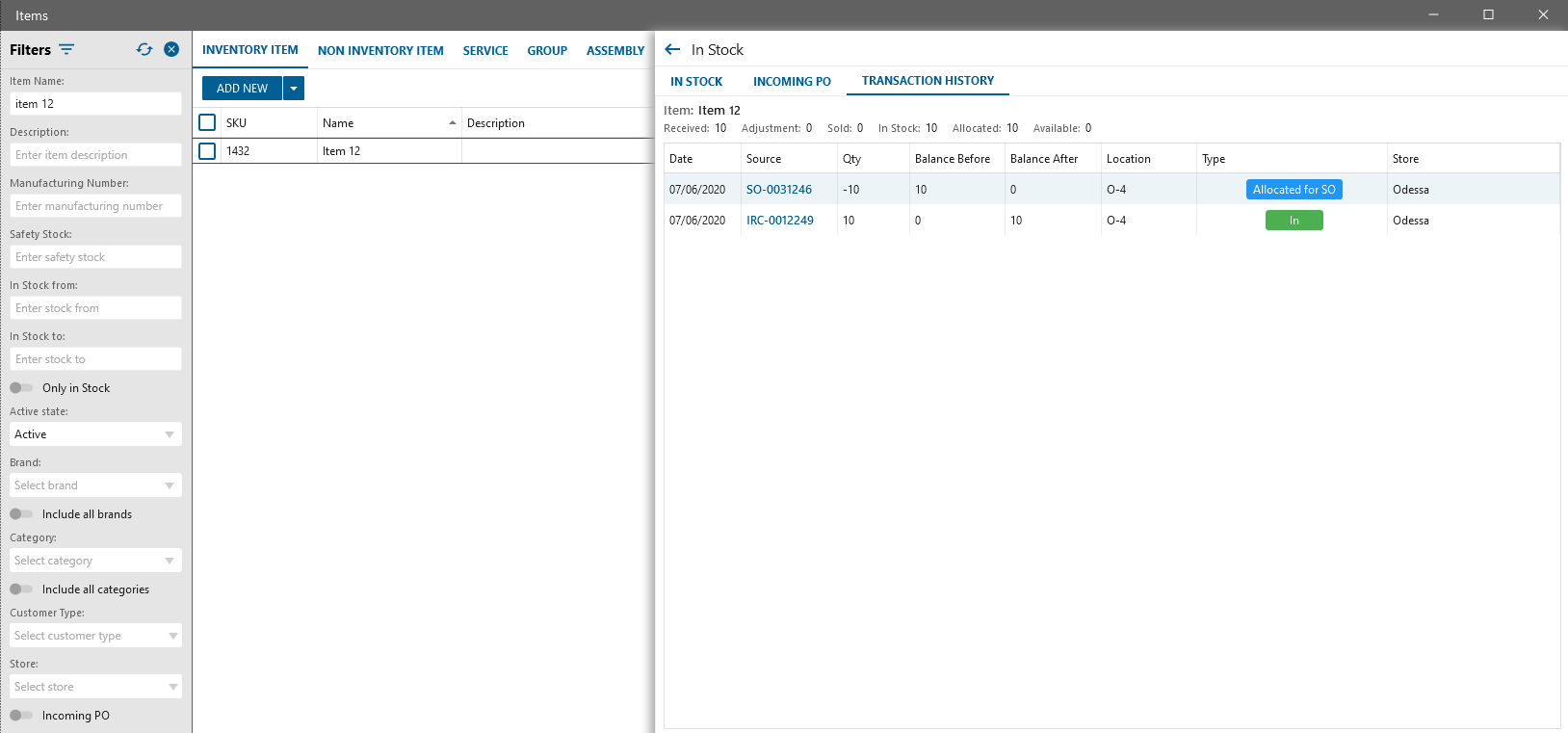Screen dimensions: 1568x733
Task: Click the Qty column header
Action: pyautogui.click(x=873, y=159)
